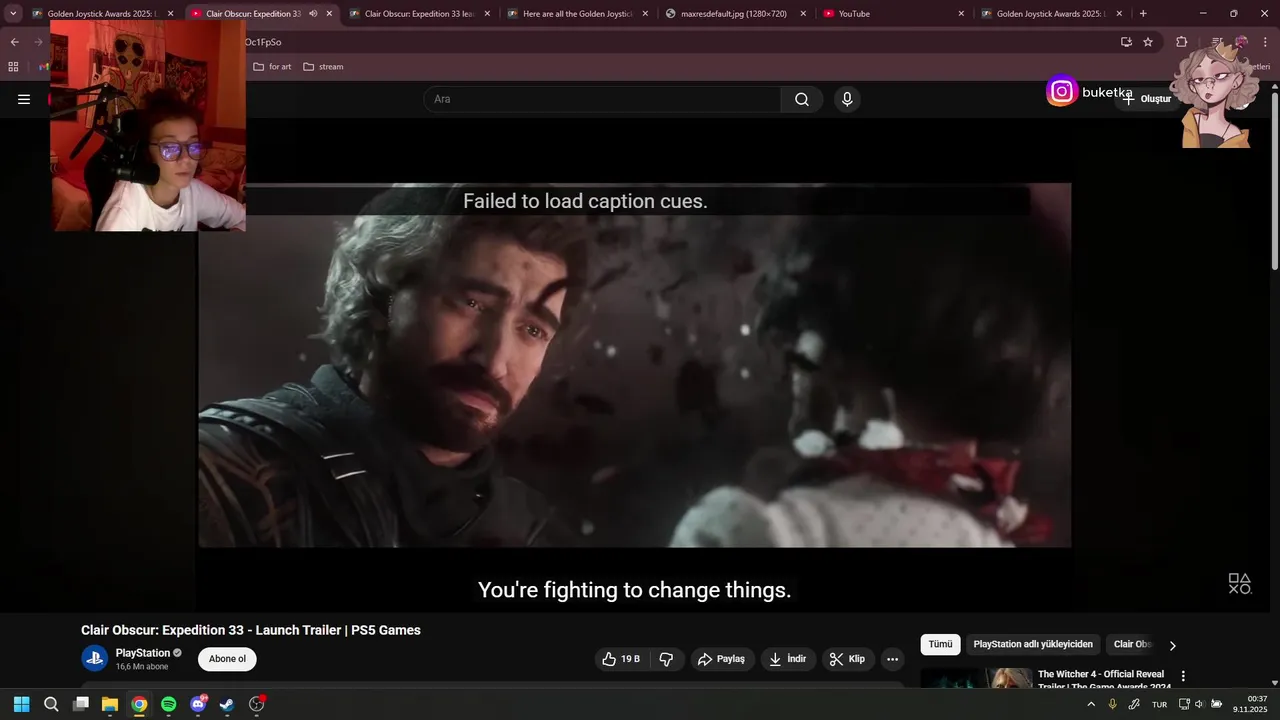Open Windows taskbar search

click(x=51, y=704)
